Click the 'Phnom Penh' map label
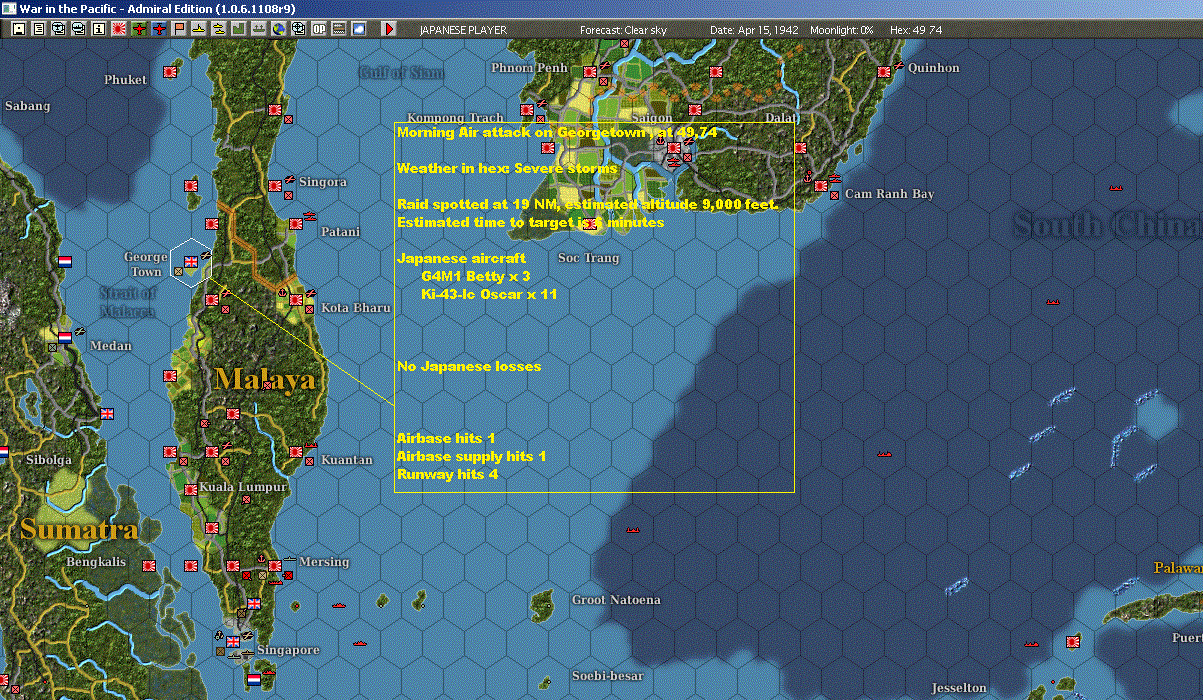The width and height of the screenshot is (1203, 700). pos(529,68)
